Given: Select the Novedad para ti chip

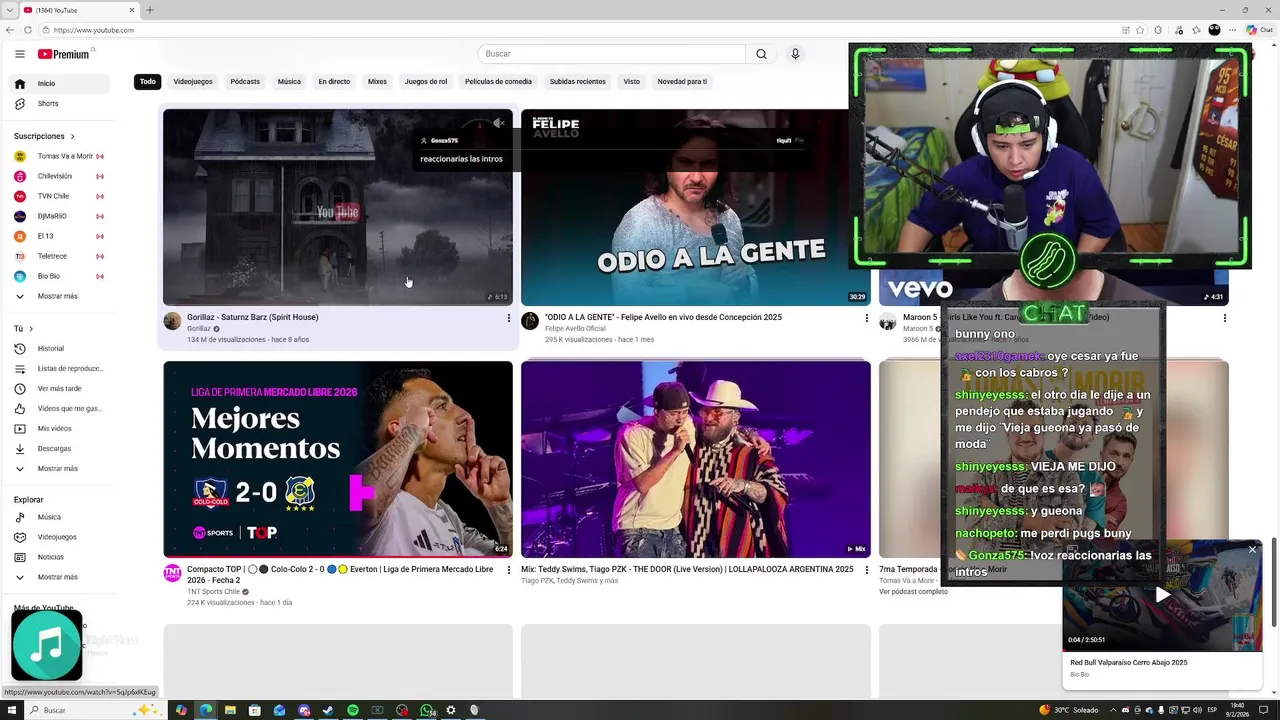Looking at the screenshot, I should point(682,82).
